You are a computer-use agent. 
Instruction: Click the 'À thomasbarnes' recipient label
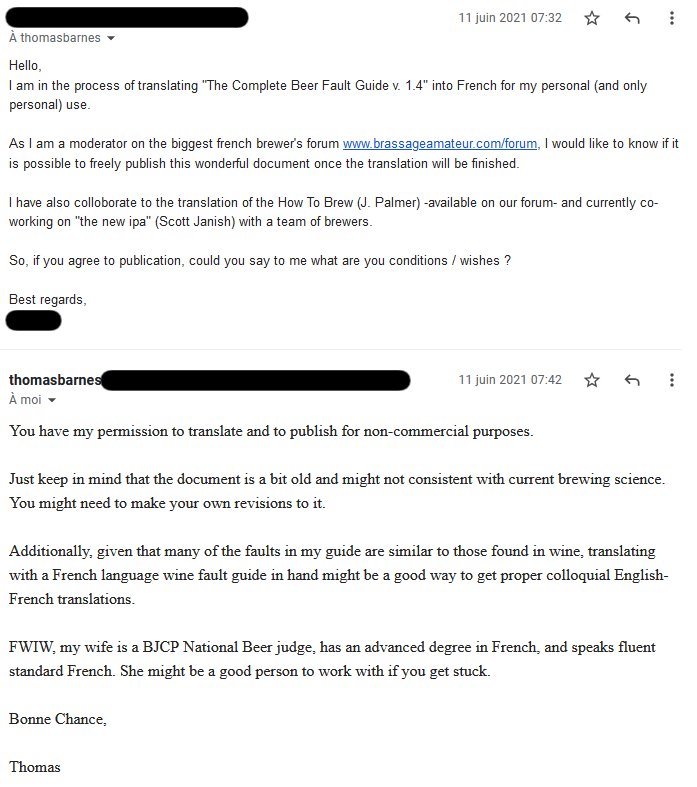click(54, 39)
